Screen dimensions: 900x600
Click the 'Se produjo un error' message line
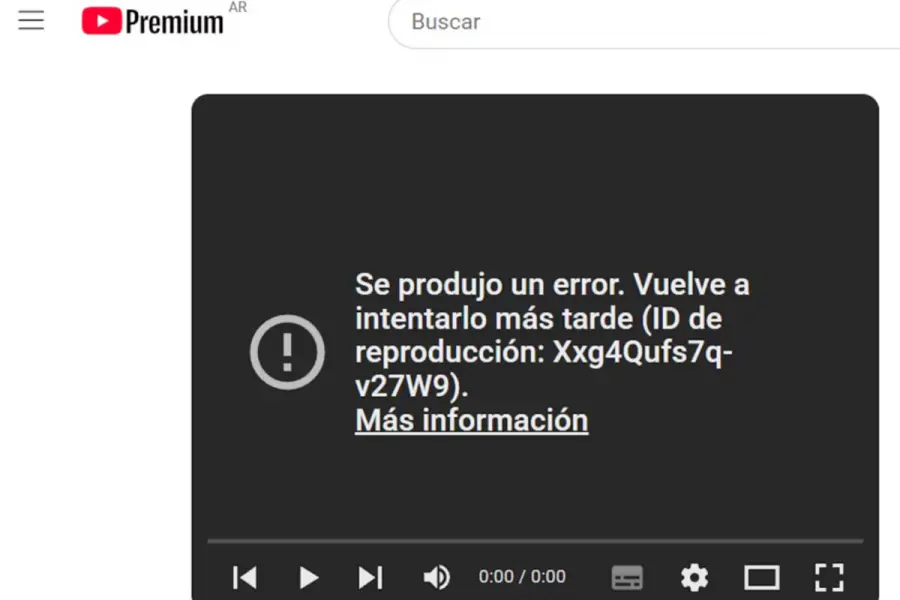click(552, 284)
